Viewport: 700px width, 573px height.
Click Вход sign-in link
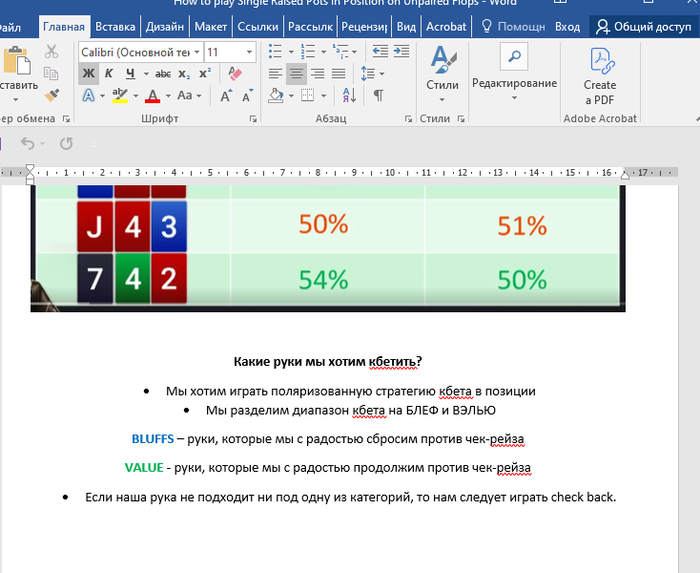coord(567,27)
